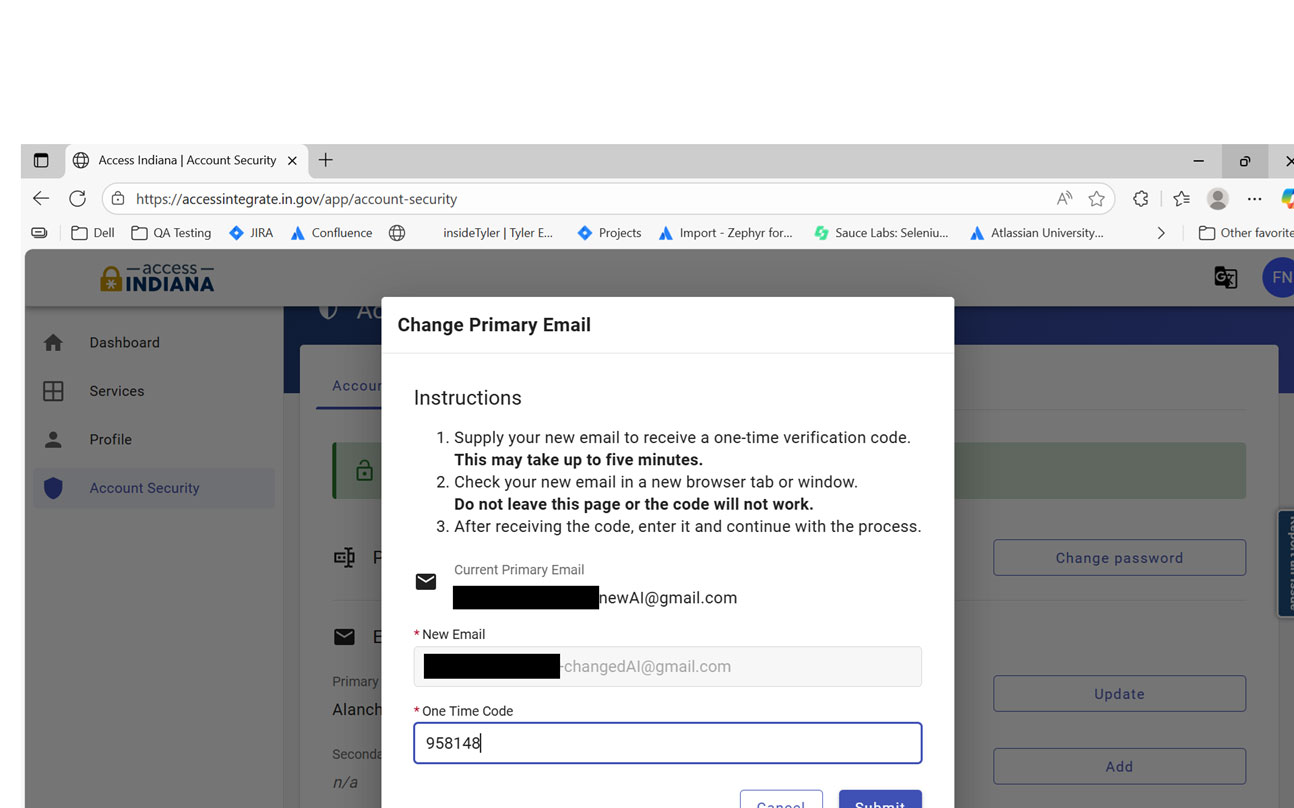Open Other favorites folder

click(1245, 233)
